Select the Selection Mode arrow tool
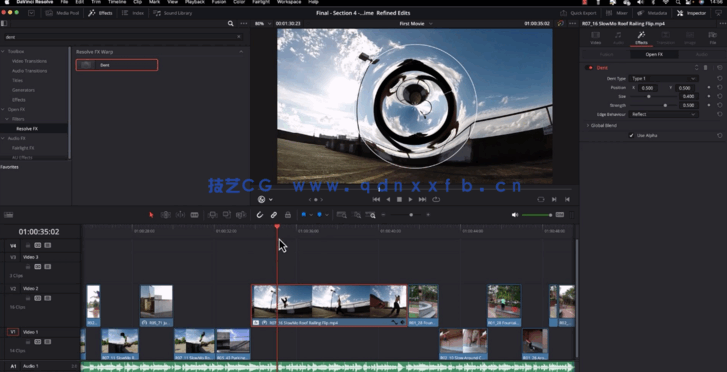The width and height of the screenshot is (727, 372). point(151,215)
